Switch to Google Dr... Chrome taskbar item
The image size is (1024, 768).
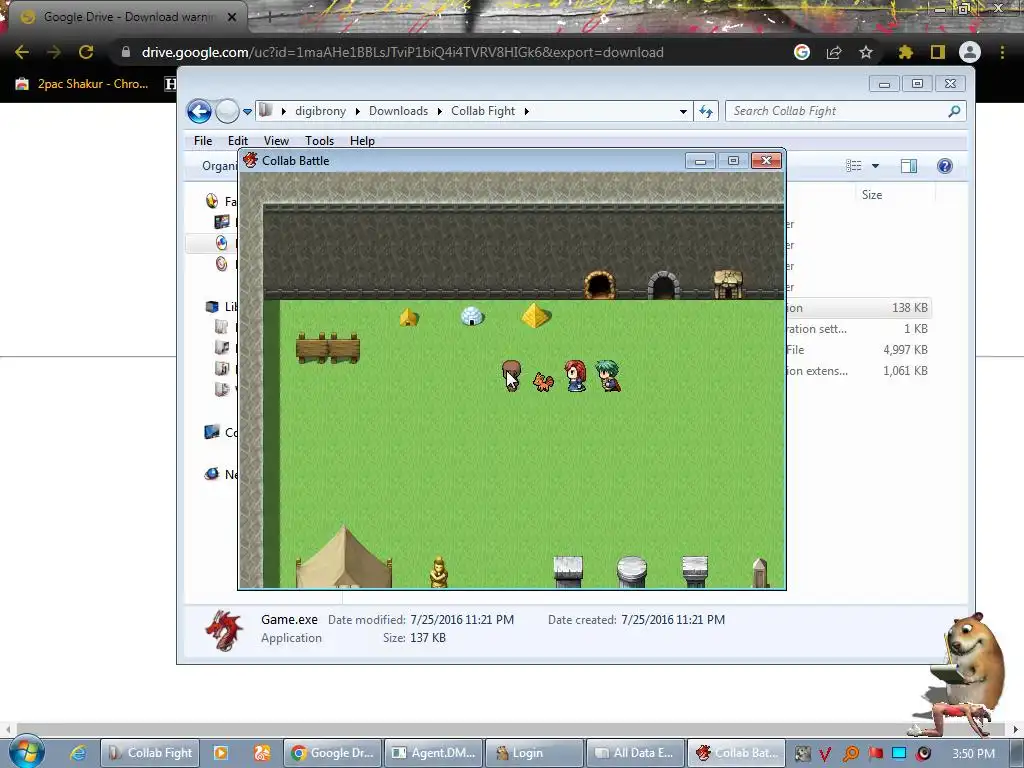[333, 753]
